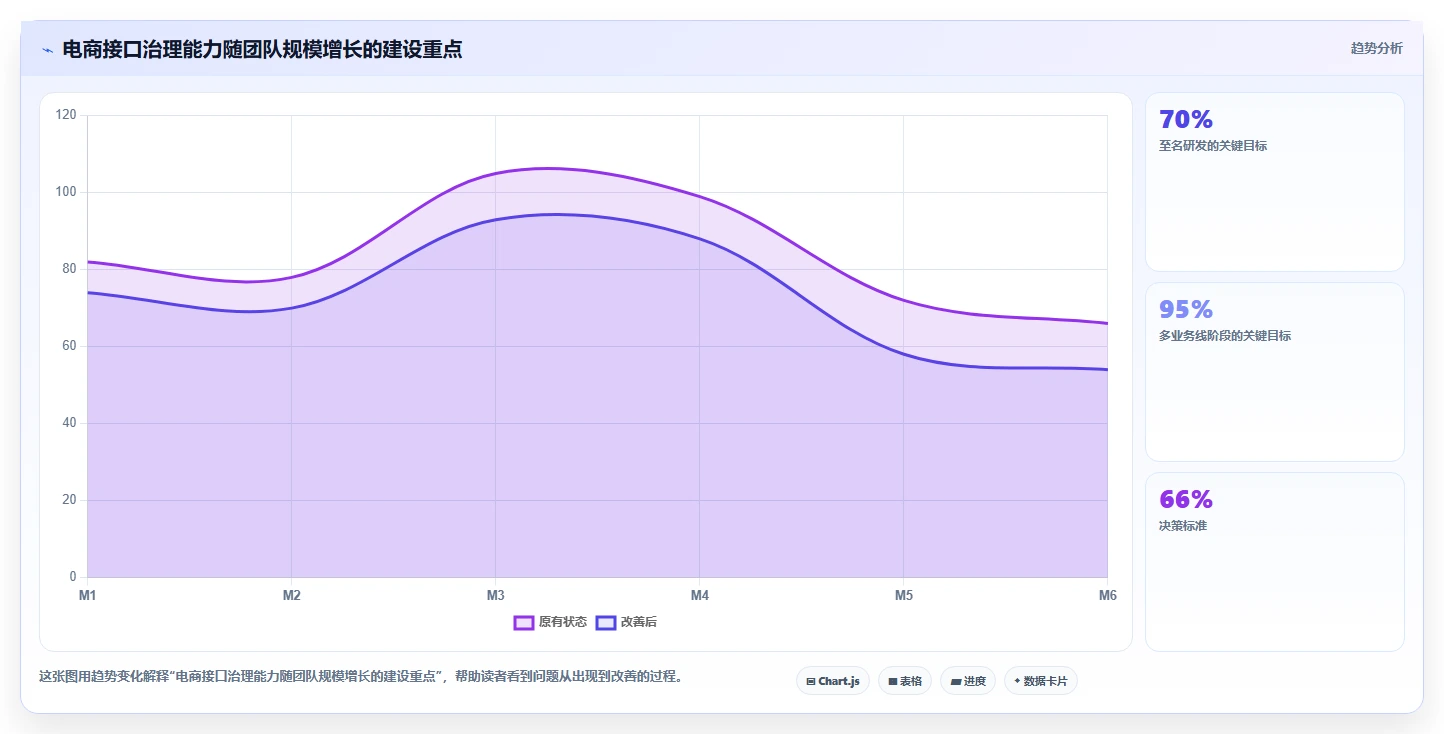This screenshot has width=1444, height=734.
Task: Click the trend icon beside the title
Action: pos(47,50)
